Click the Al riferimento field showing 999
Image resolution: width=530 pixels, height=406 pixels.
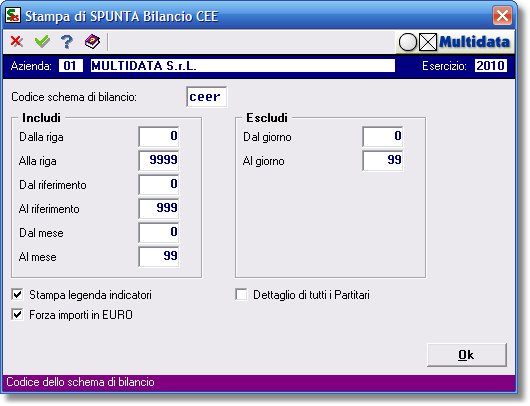click(x=159, y=209)
